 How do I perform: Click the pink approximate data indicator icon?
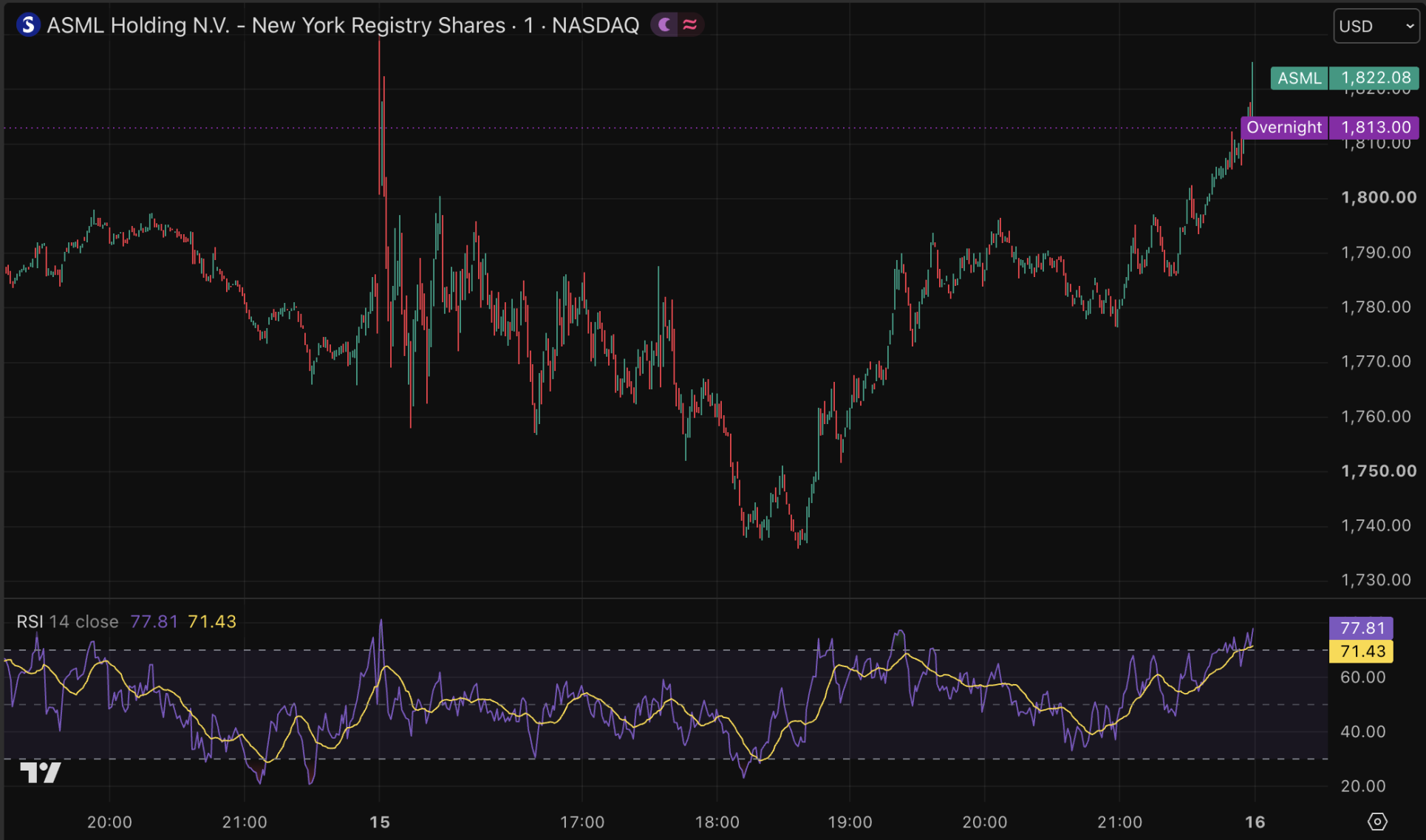point(690,25)
